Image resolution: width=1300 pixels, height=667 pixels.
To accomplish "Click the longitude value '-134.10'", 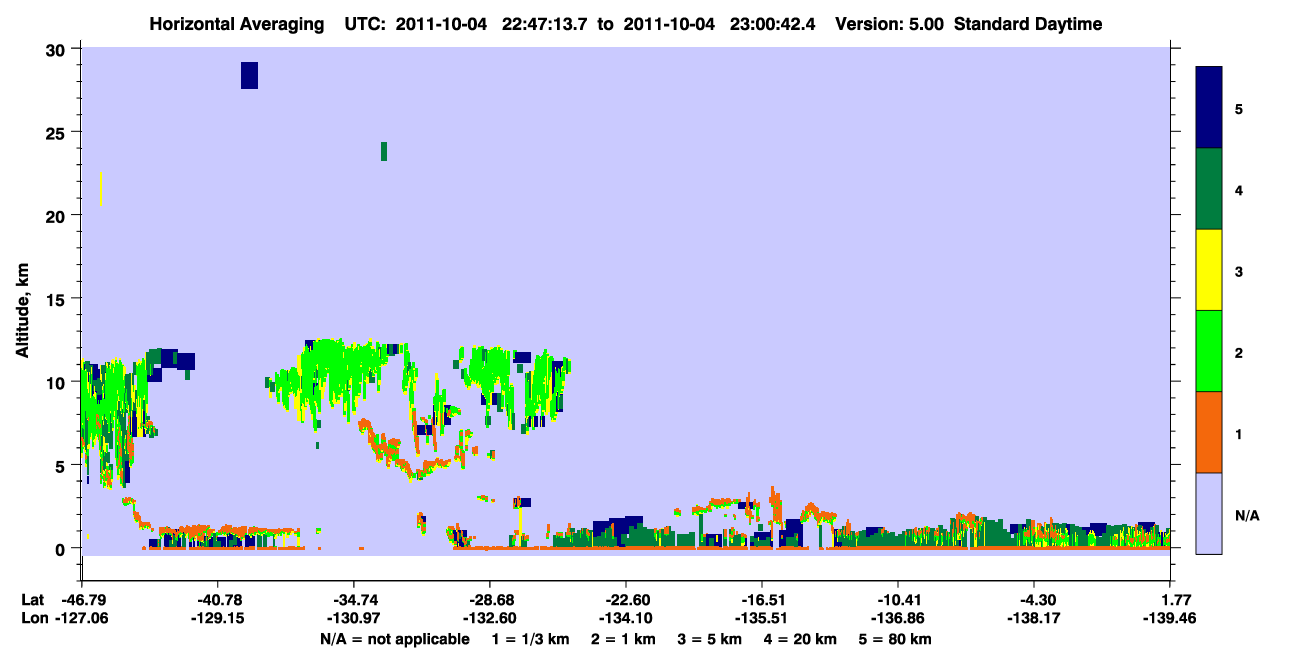I will (x=626, y=619).
